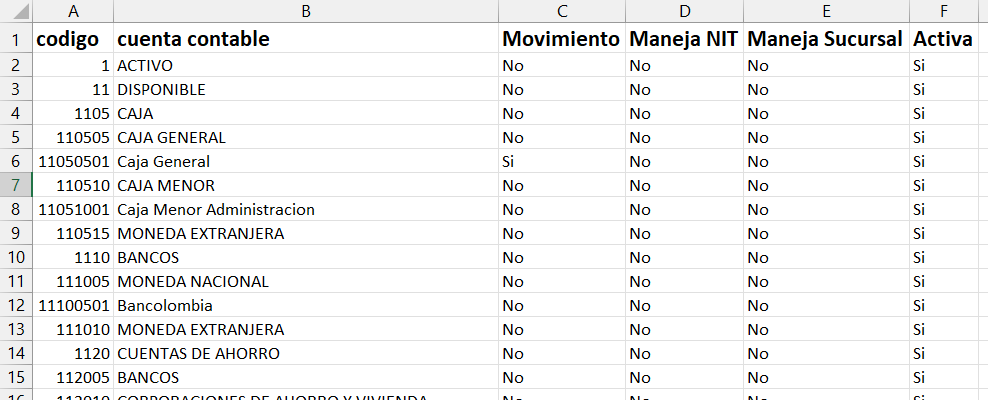The height and width of the screenshot is (400, 988).
Task: Click the 'codigo' header cell
Action: [x=73, y=40]
